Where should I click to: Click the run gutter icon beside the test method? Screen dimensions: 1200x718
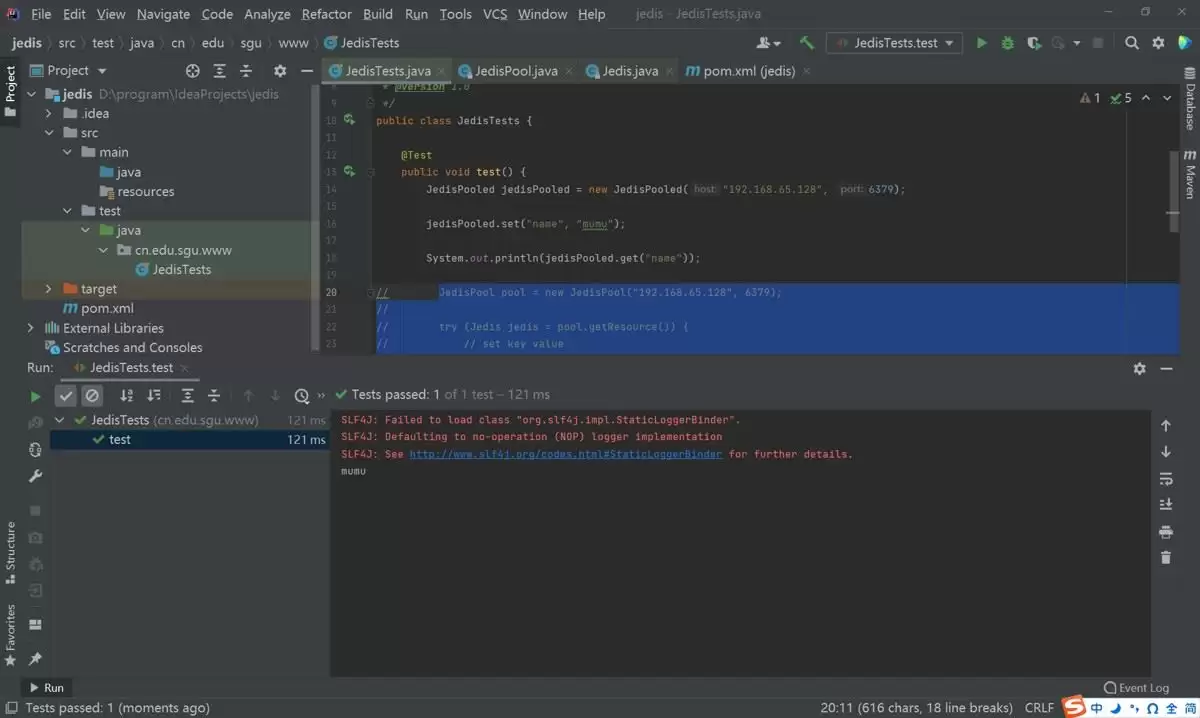350,172
